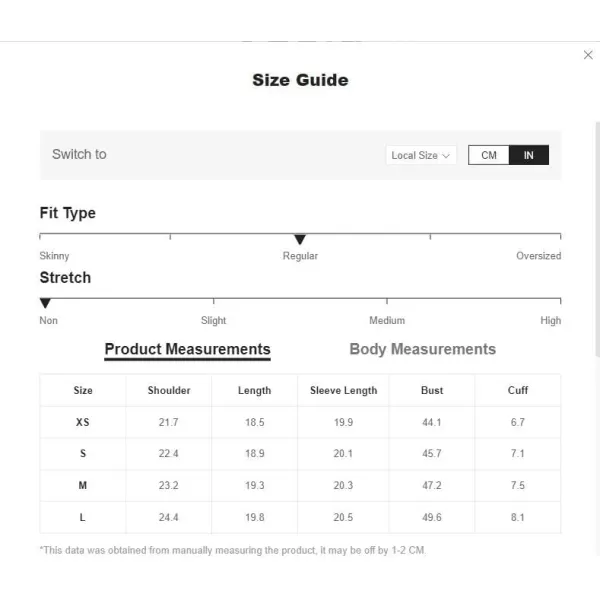The image size is (600, 600).
Task: Click the Shoulder column header
Action: [x=169, y=390]
